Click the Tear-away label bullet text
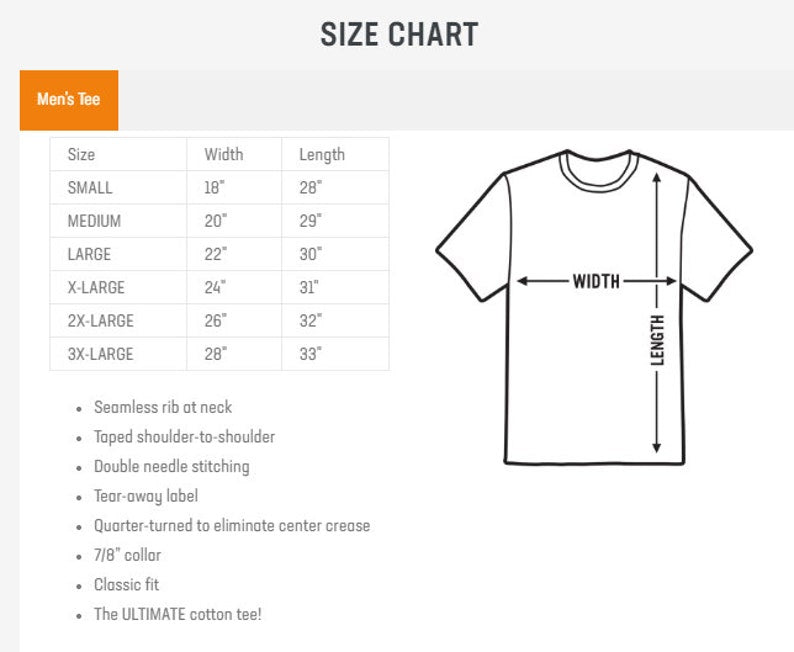 point(146,496)
